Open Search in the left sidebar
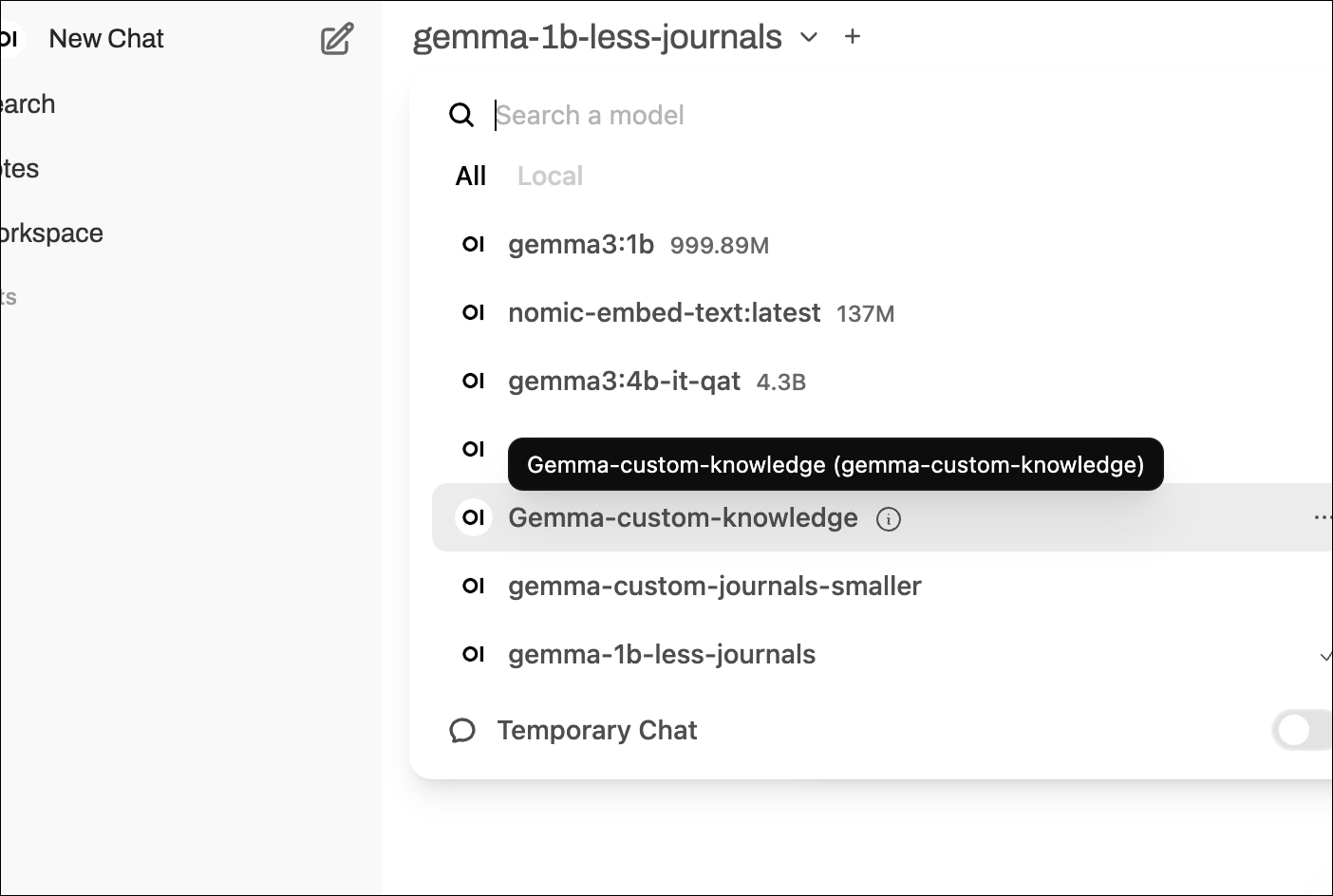This screenshot has height=896, width=1333. pos(27,104)
